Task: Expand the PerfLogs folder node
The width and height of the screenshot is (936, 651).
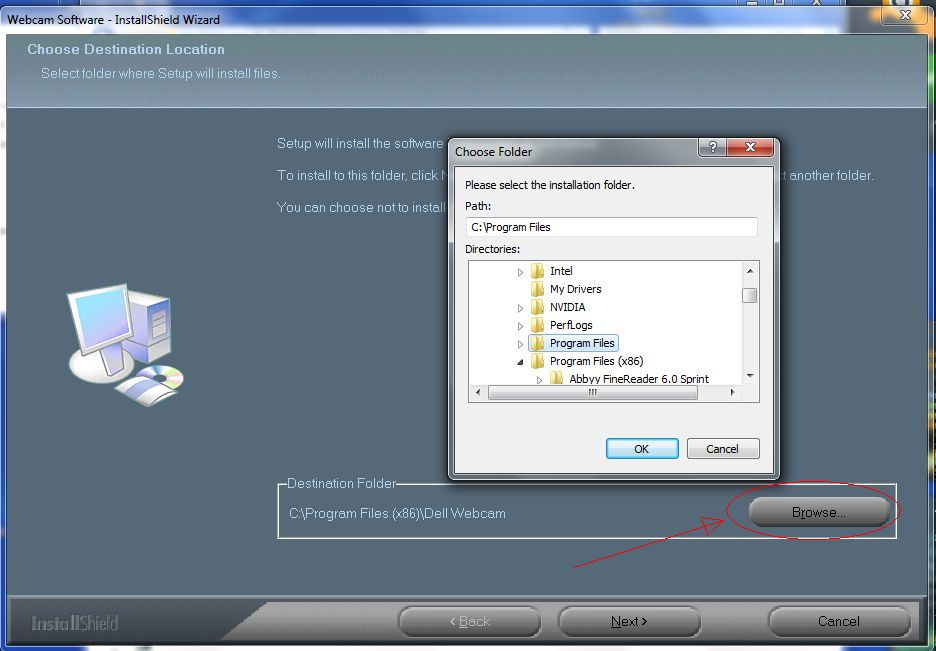Action: pyautogui.click(x=520, y=326)
